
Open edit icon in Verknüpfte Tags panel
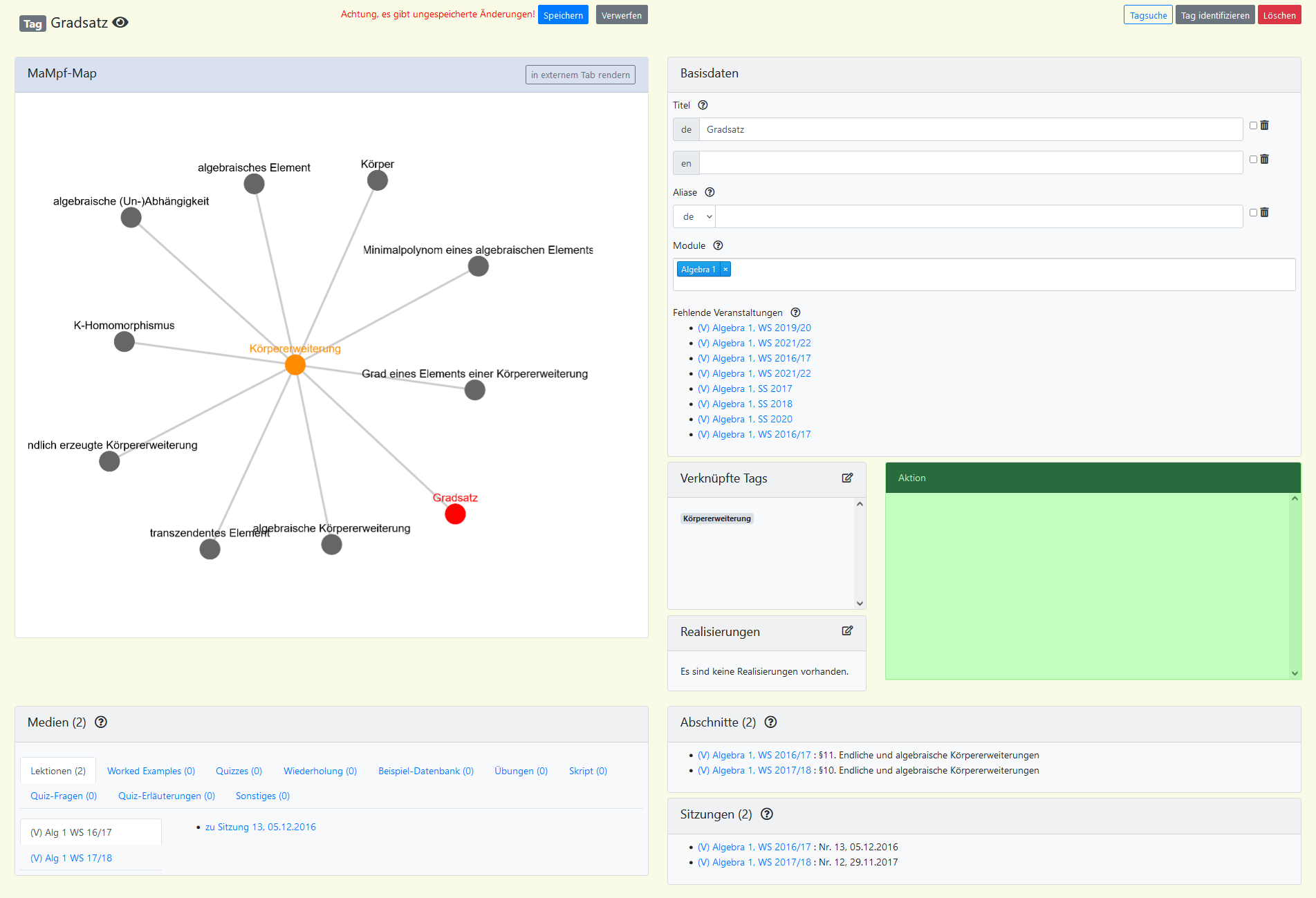(x=847, y=478)
